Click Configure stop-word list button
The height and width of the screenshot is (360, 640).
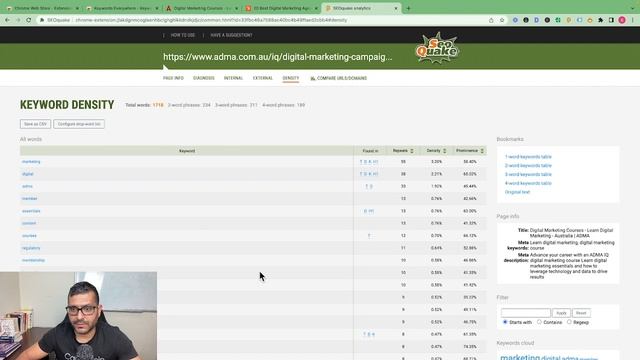pos(79,124)
